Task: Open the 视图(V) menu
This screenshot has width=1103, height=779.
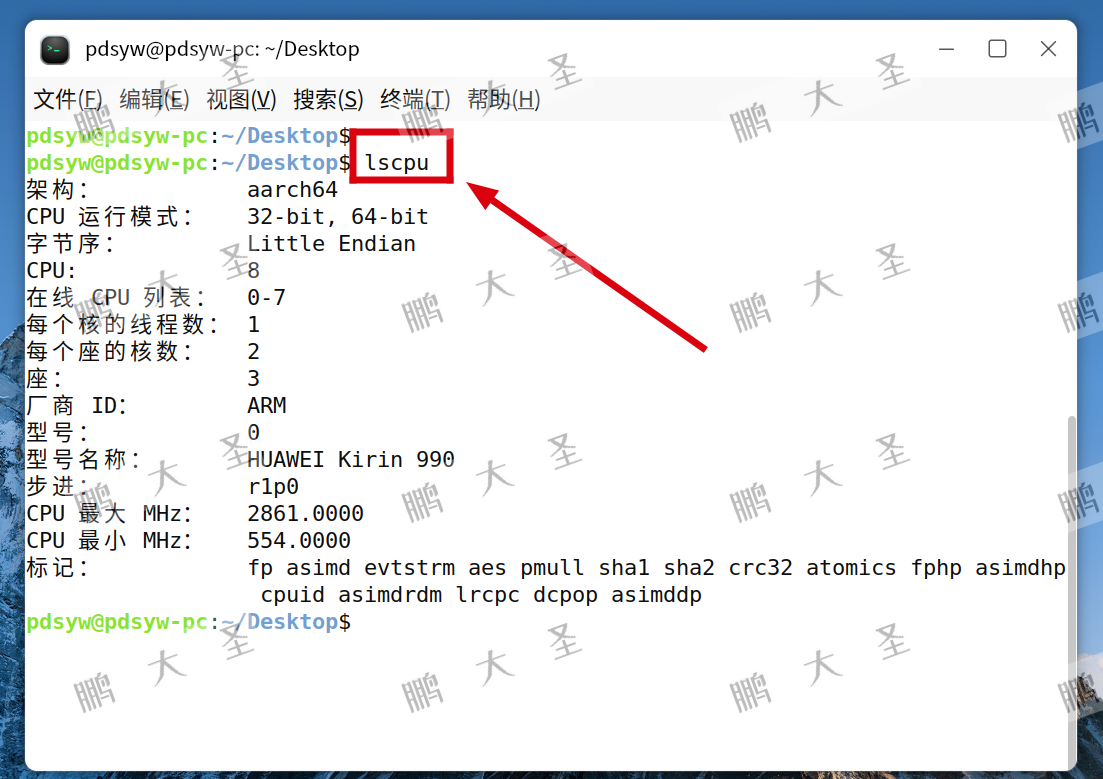Action: tap(241, 99)
